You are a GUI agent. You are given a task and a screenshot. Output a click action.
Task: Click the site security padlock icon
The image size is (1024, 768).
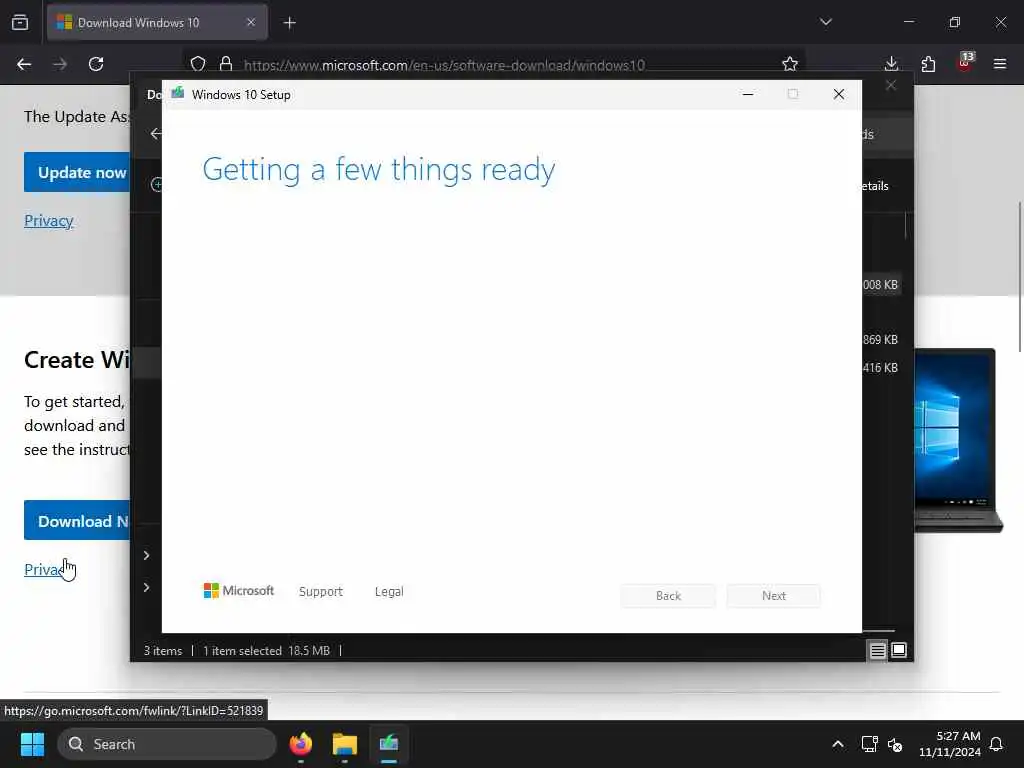pos(226,64)
